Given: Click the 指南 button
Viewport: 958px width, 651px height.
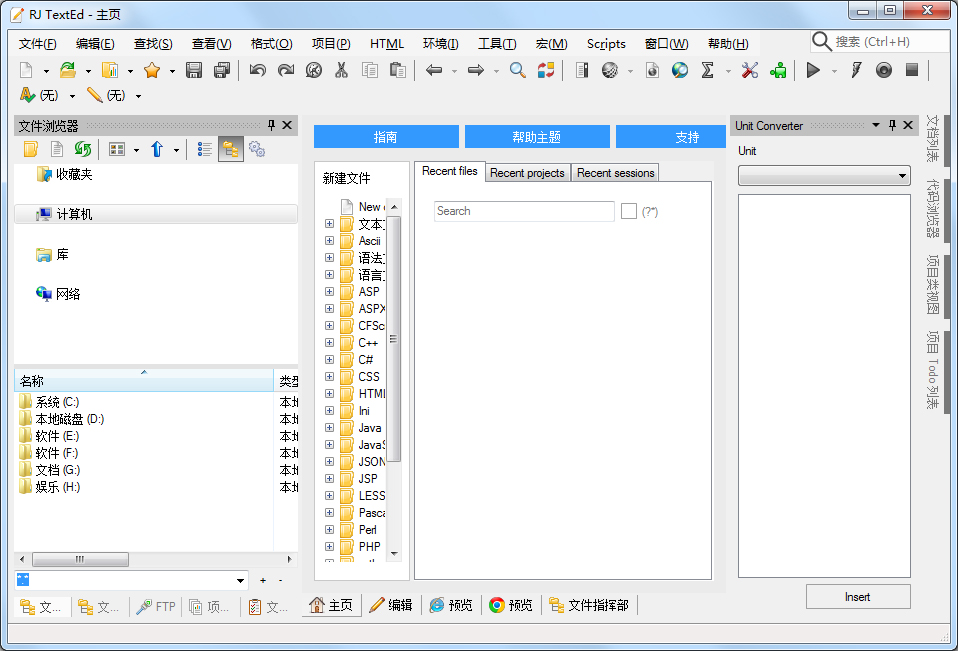Looking at the screenshot, I should point(386,137).
